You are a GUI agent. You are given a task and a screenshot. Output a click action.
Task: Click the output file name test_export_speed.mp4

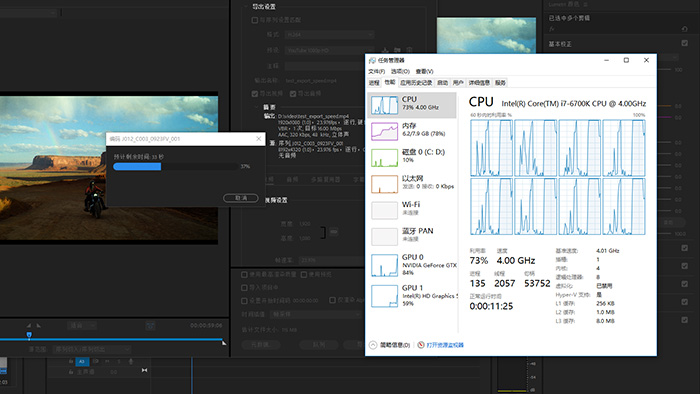(311, 81)
